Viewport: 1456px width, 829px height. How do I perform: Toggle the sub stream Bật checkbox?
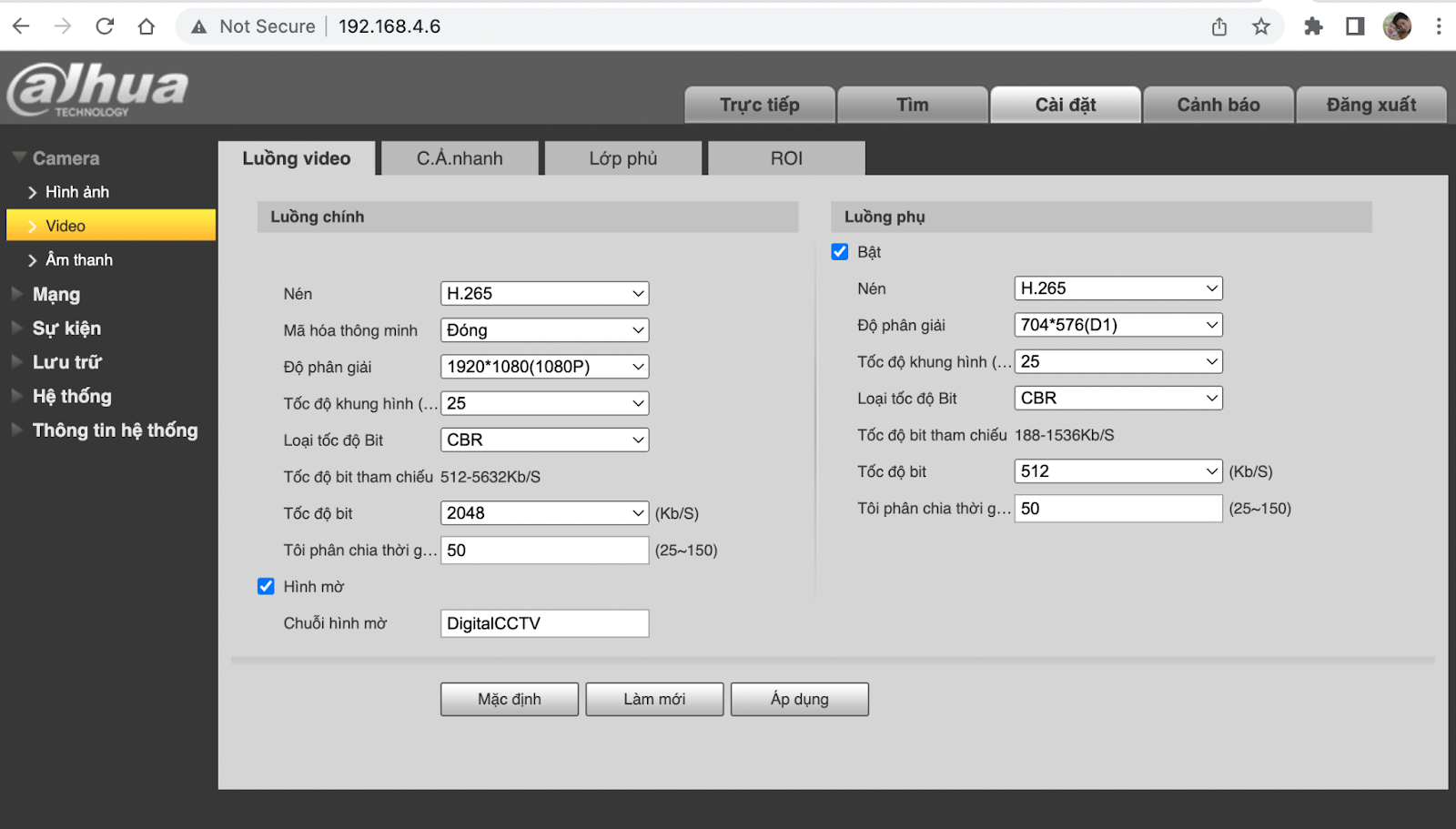(x=840, y=251)
